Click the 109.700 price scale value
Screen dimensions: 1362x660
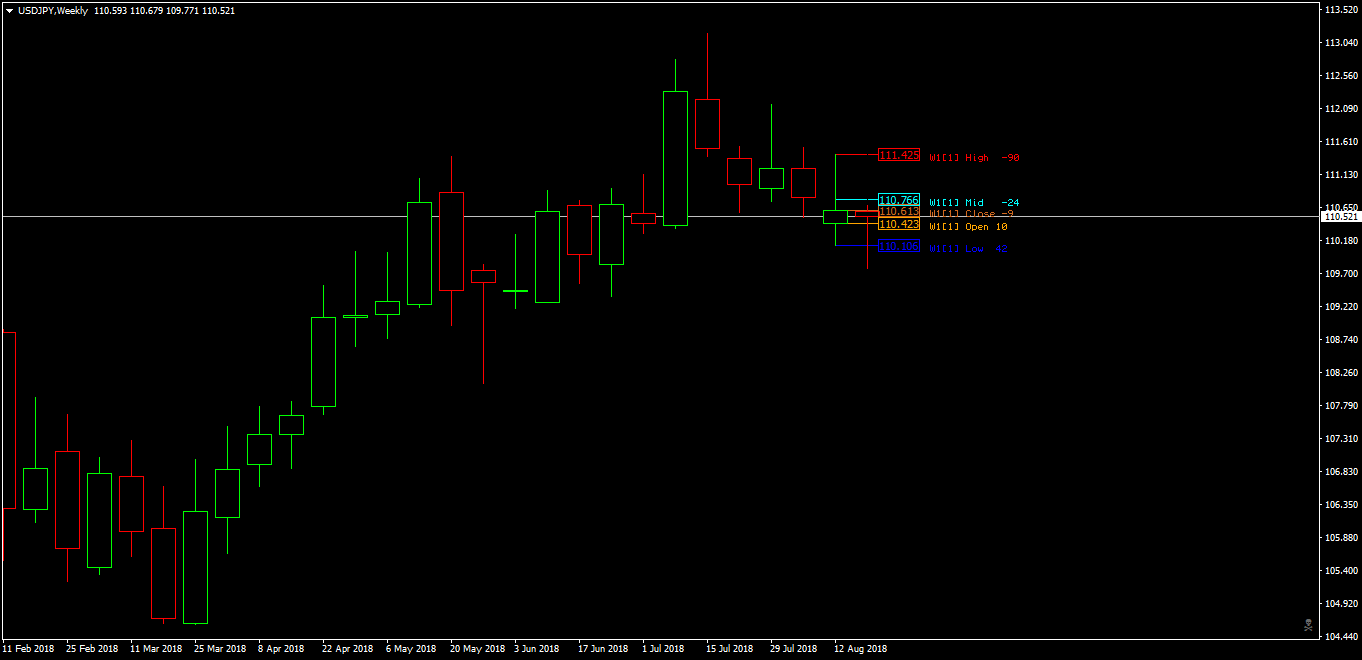pos(1341,274)
